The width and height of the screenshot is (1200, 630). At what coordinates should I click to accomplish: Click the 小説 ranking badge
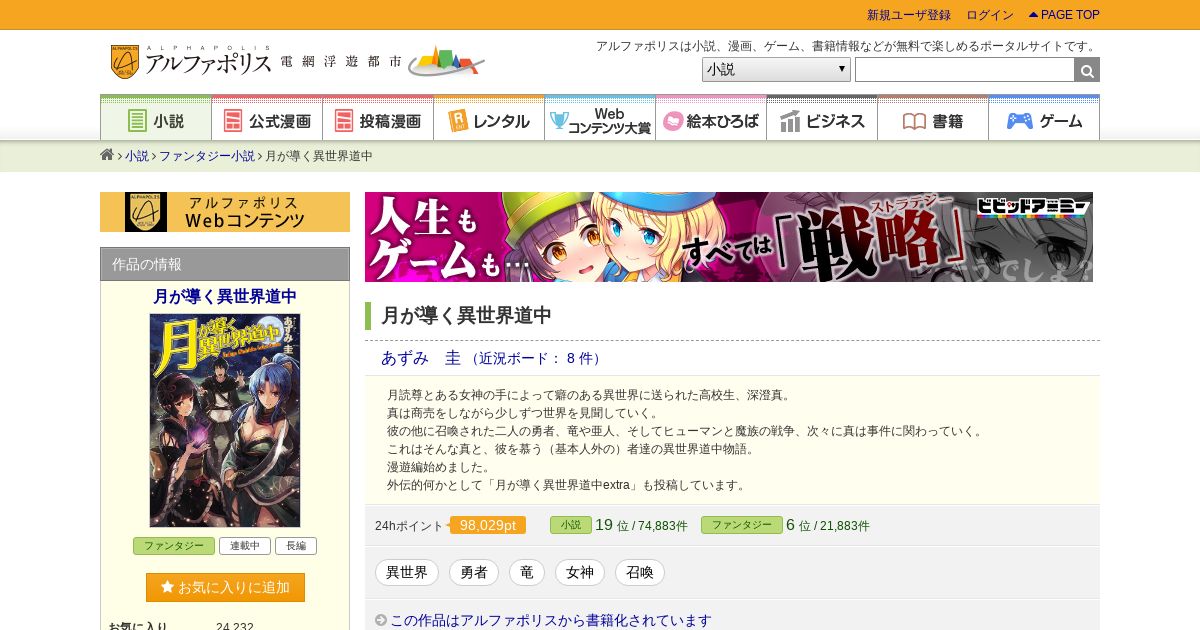pyautogui.click(x=571, y=525)
